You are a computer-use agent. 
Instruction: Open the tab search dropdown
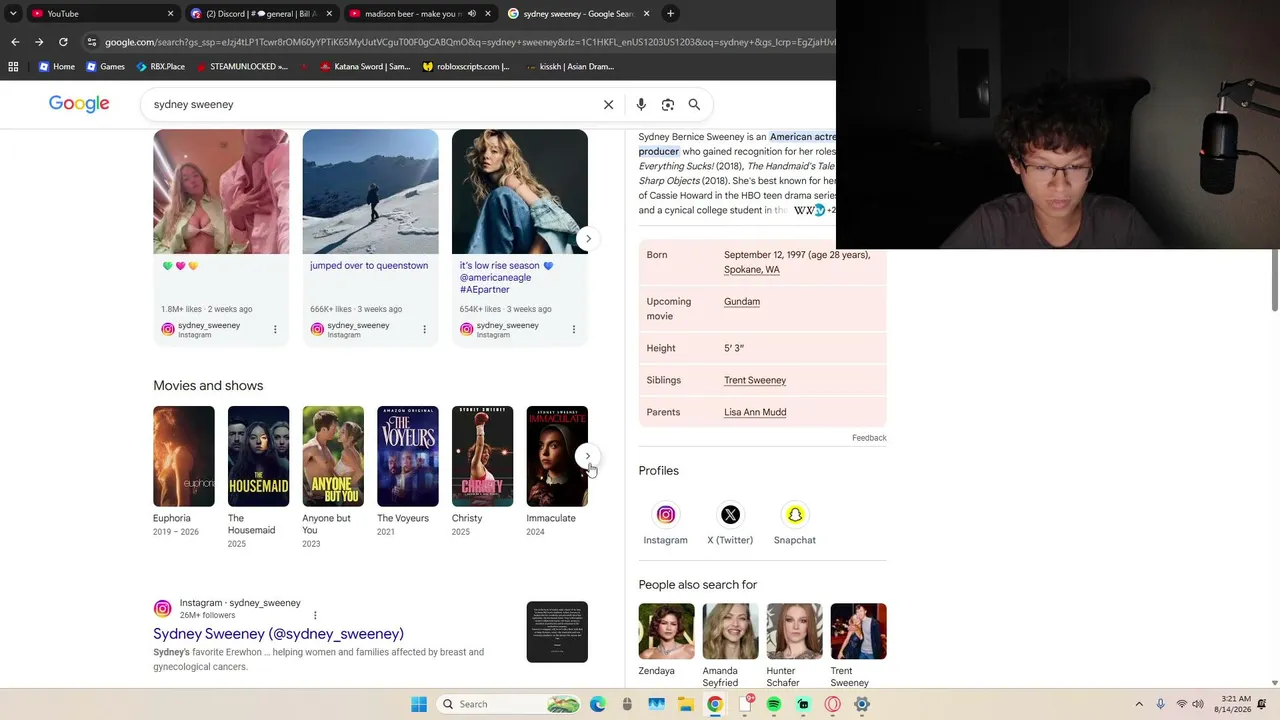click(13, 14)
